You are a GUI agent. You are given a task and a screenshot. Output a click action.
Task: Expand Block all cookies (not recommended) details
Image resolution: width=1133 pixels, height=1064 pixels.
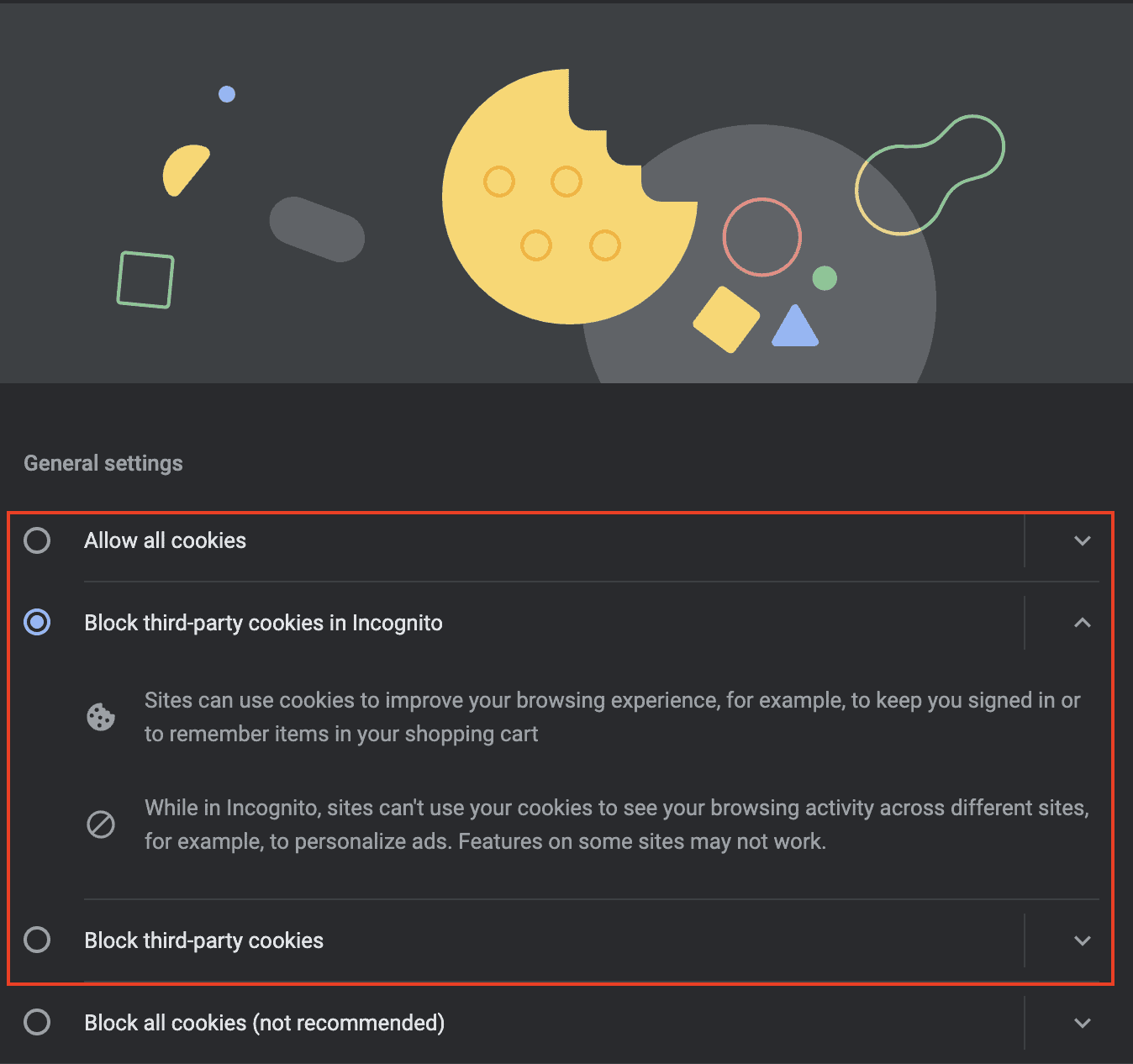[x=1082, y=1023]
